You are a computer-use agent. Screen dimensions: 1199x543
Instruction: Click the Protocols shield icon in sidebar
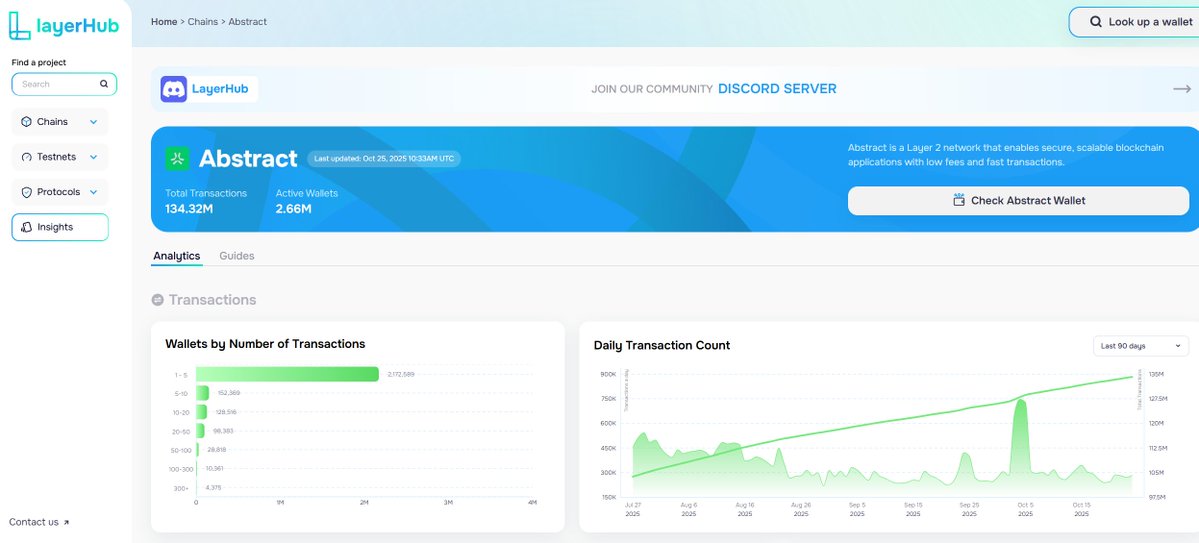[x=26, y=192]
